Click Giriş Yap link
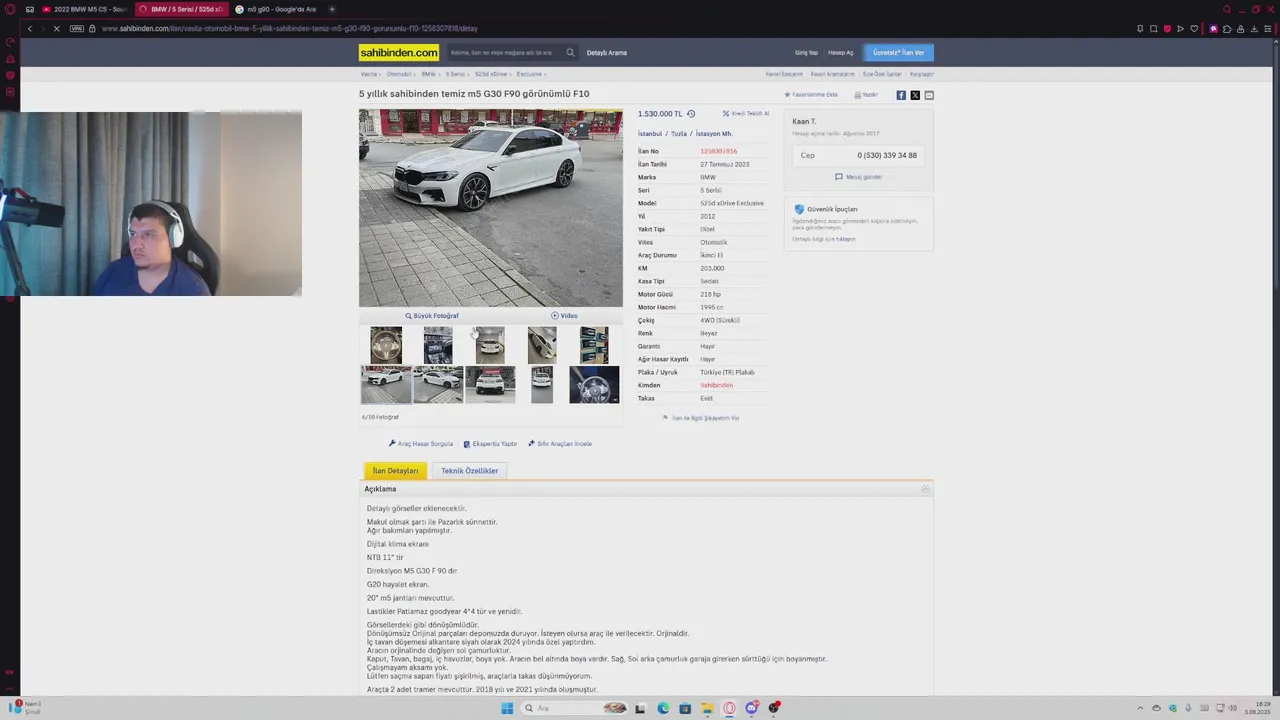 (806, 53)
